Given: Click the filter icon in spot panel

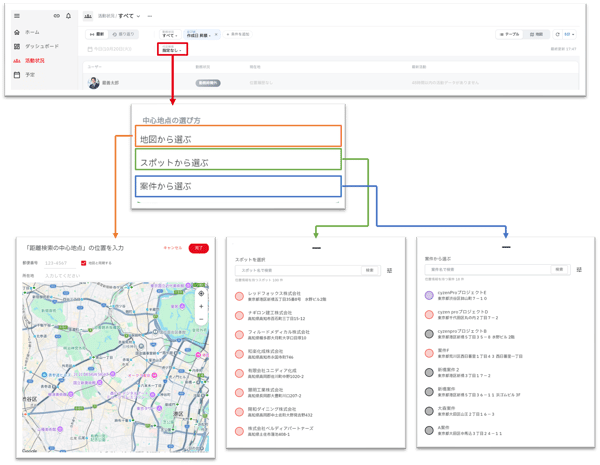Looking at the screenshot, I should pyautogui.click(x=390, y=271).
